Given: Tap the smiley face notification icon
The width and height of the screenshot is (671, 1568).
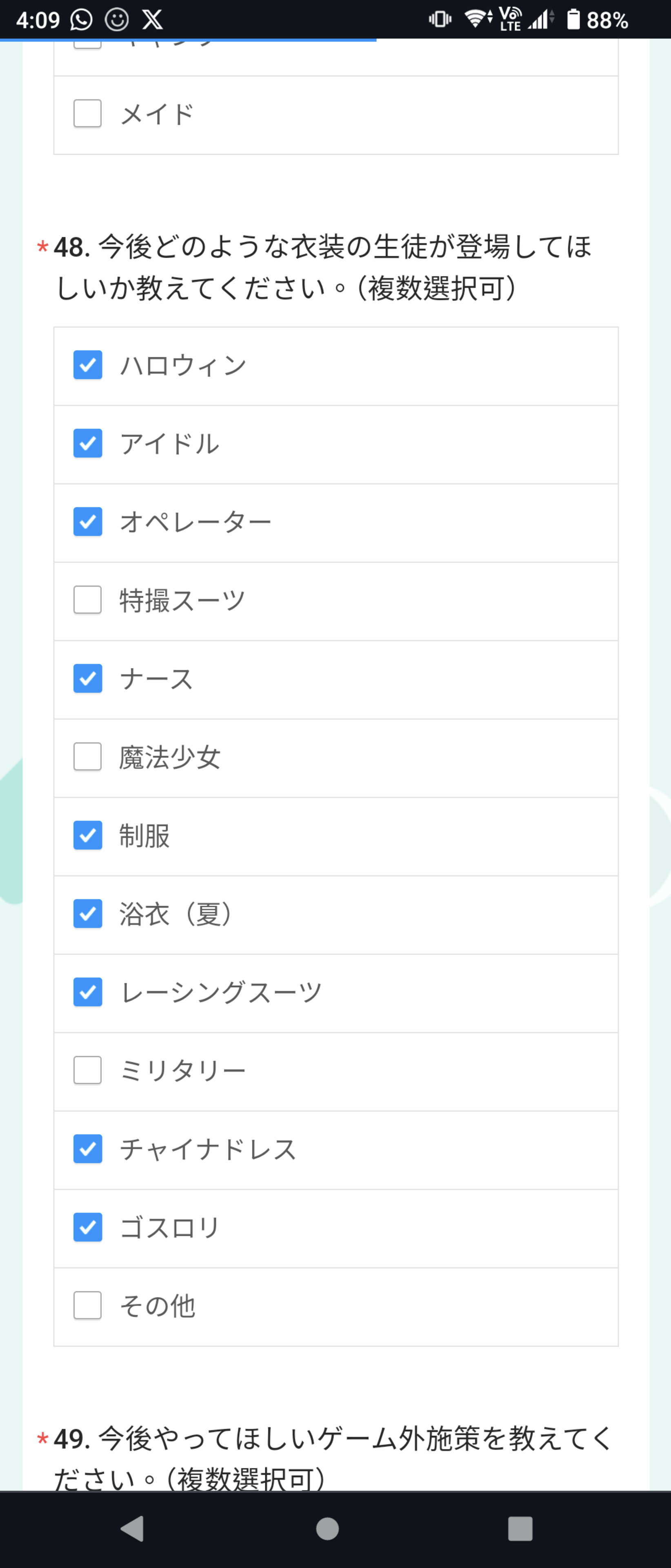Looking at the screenshot, I should 116,20.
